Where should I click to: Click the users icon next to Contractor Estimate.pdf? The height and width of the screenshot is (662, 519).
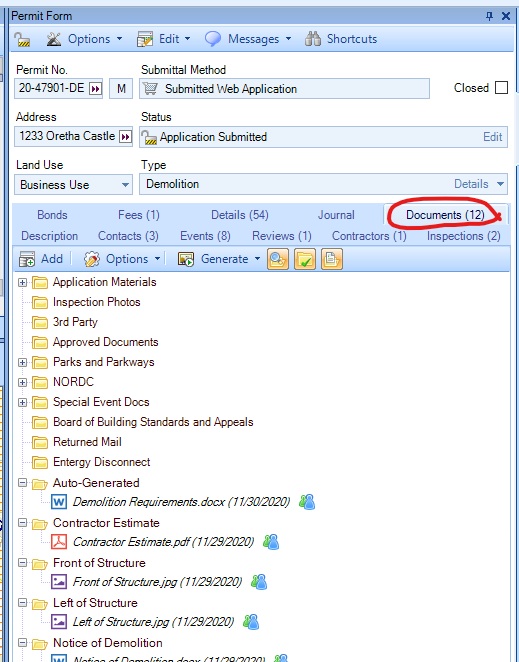tap(271, 542)
